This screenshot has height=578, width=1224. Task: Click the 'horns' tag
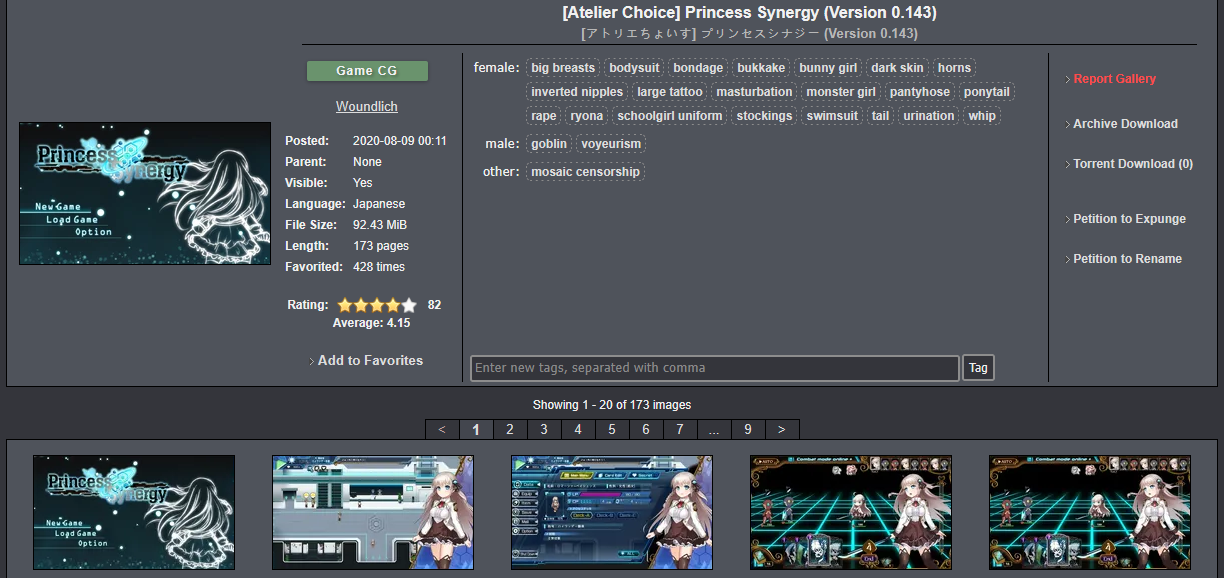(x=954, y=68)
